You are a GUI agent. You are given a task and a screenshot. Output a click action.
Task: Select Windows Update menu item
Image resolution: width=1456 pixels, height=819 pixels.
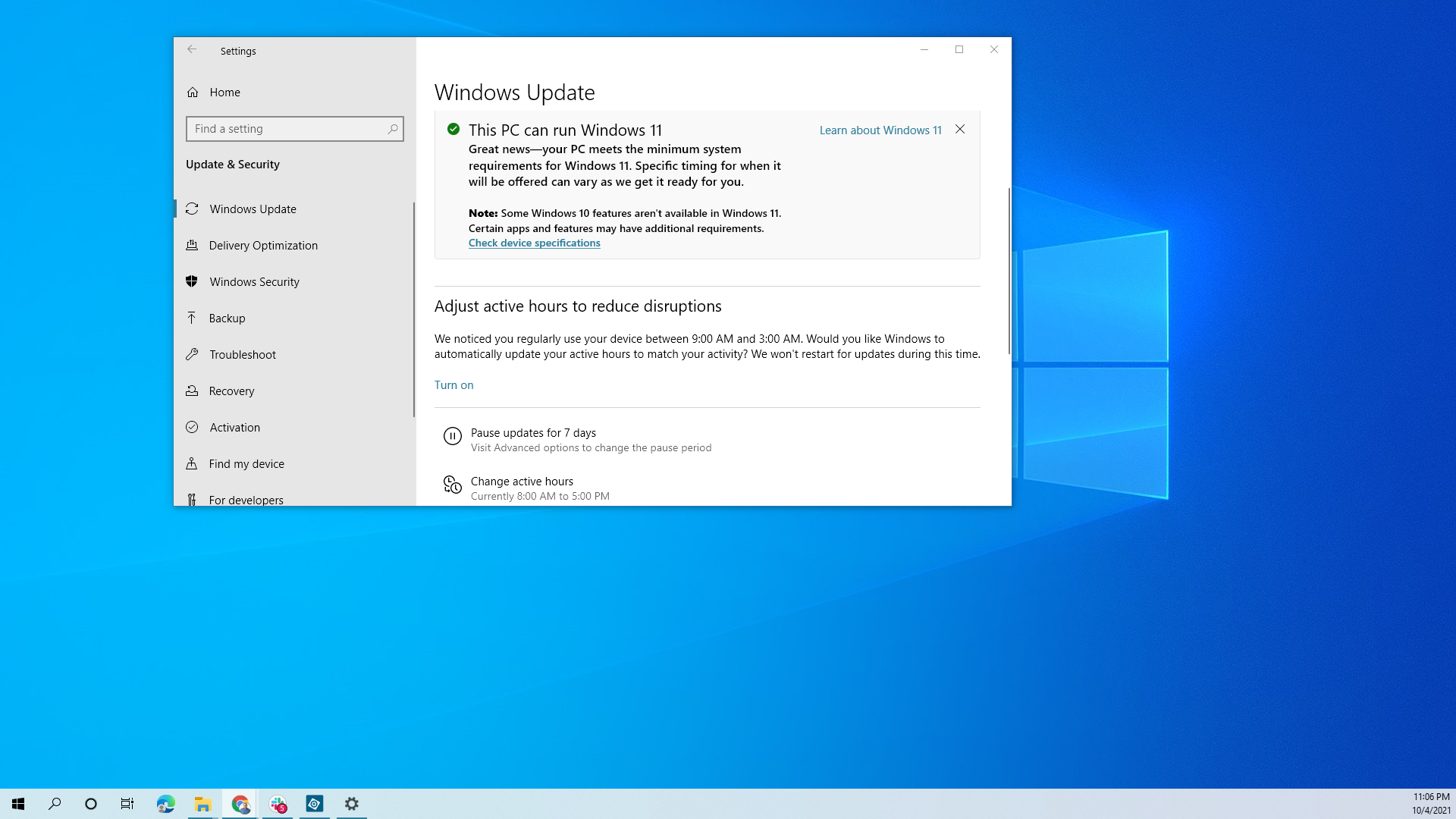point(253,208)
